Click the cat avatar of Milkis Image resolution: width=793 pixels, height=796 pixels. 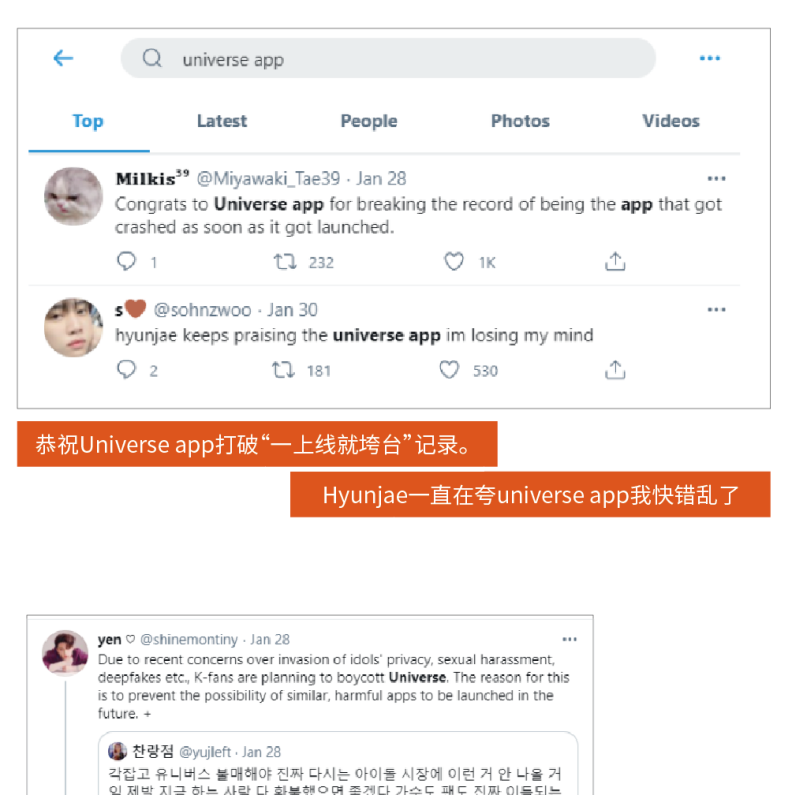point(73,196)
